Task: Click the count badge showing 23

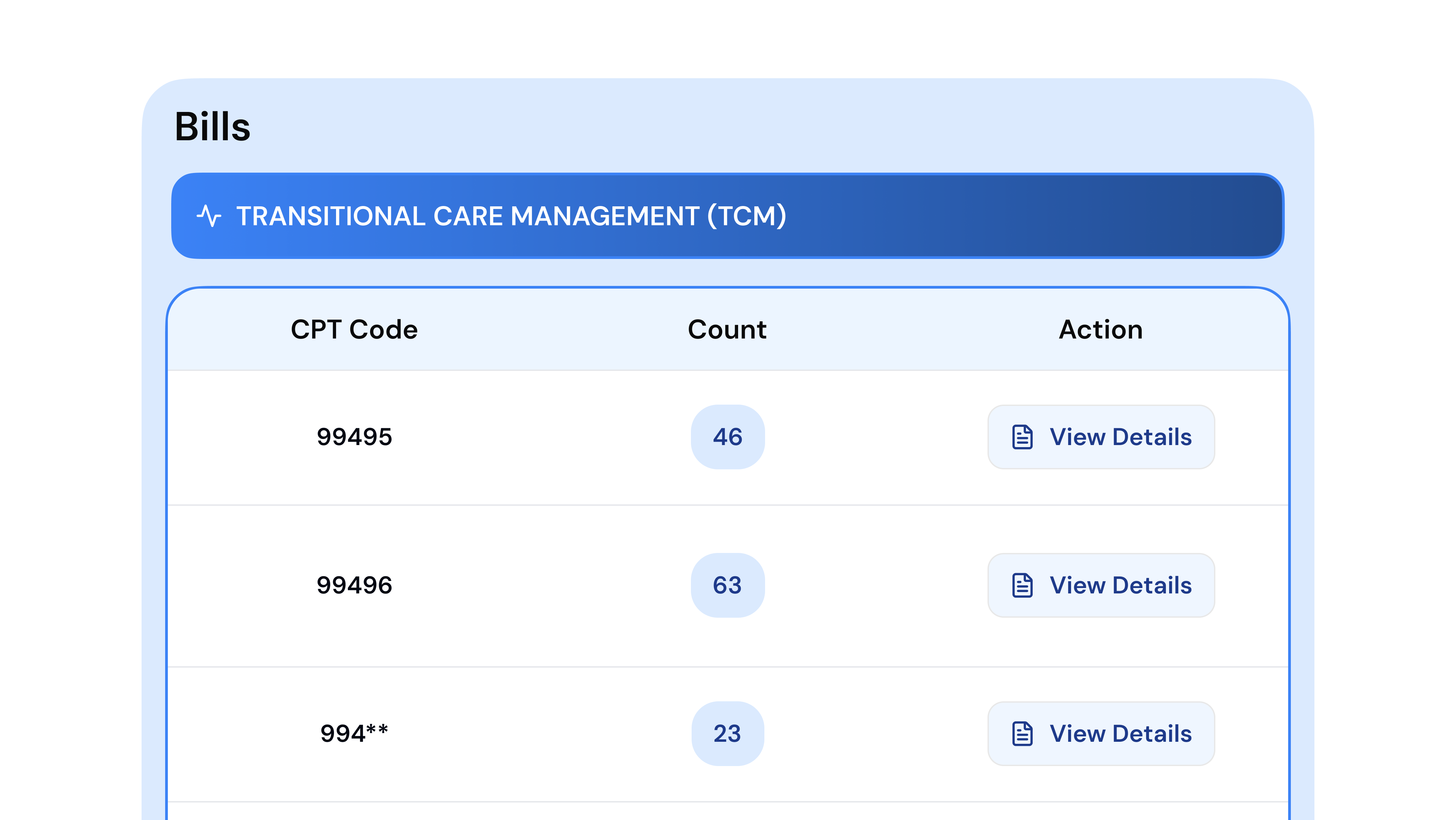Action: tap(727, 734)
